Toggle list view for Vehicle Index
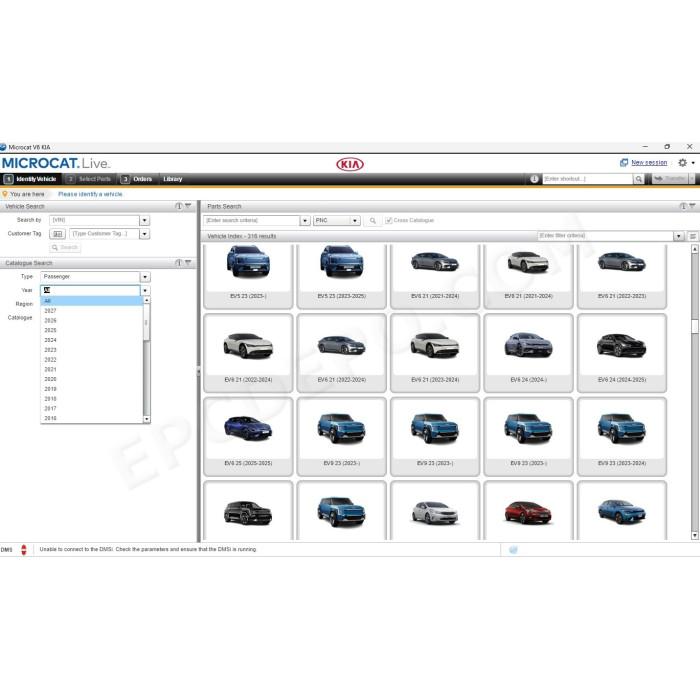The height and width of the screenshot is (700, 700). (x=693, y=236)
